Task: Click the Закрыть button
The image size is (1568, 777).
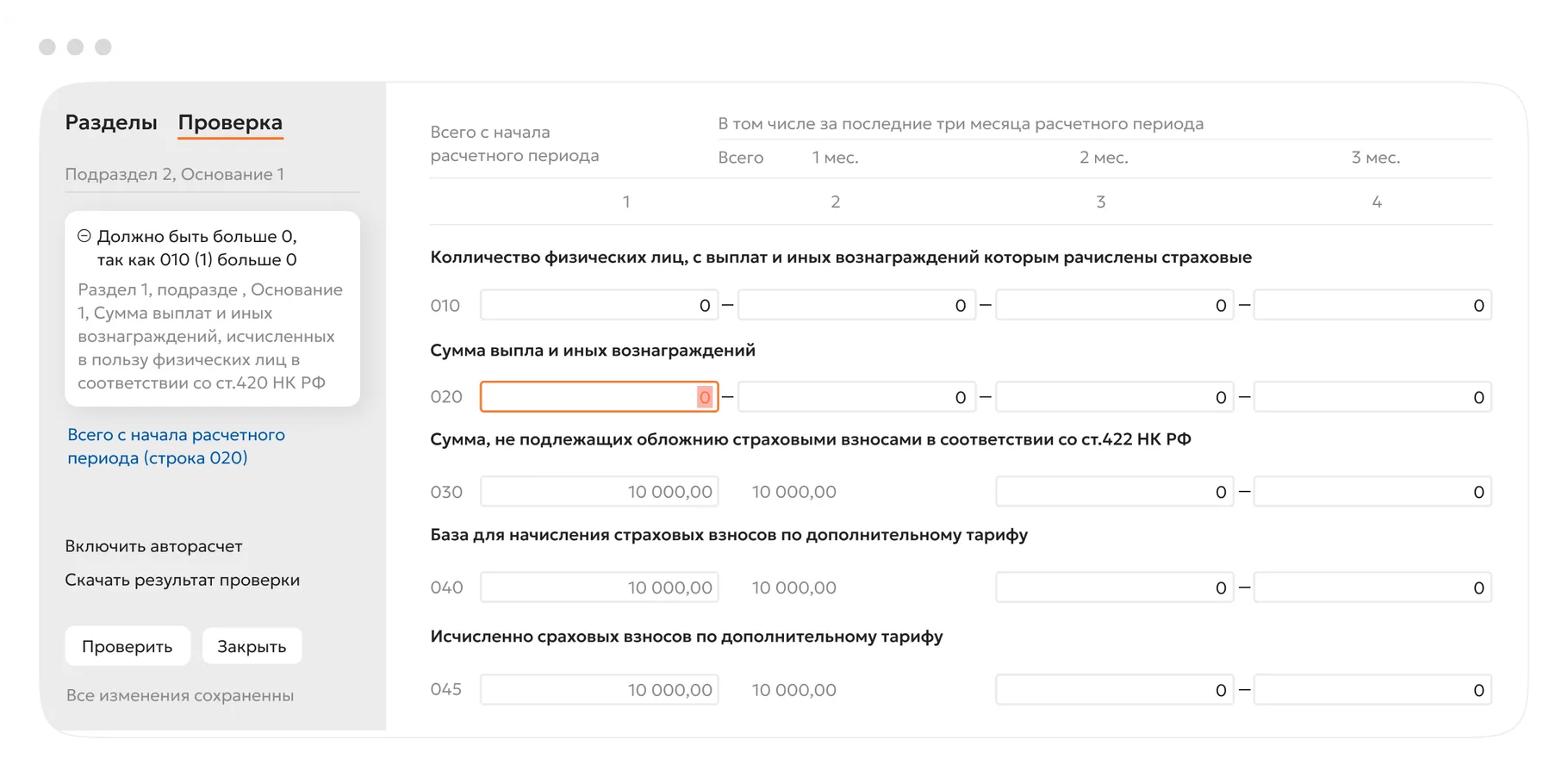Action: coord(252,646)
